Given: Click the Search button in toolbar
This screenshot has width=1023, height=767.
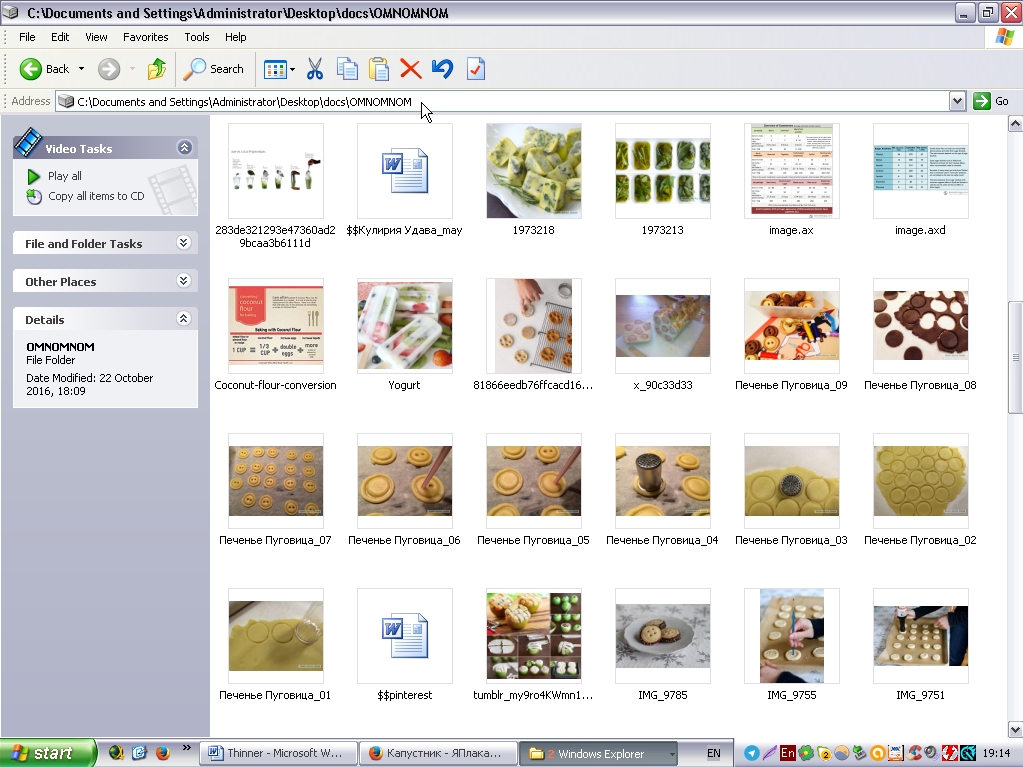Looking at the screenshot, I should click(x=214, y=69).
